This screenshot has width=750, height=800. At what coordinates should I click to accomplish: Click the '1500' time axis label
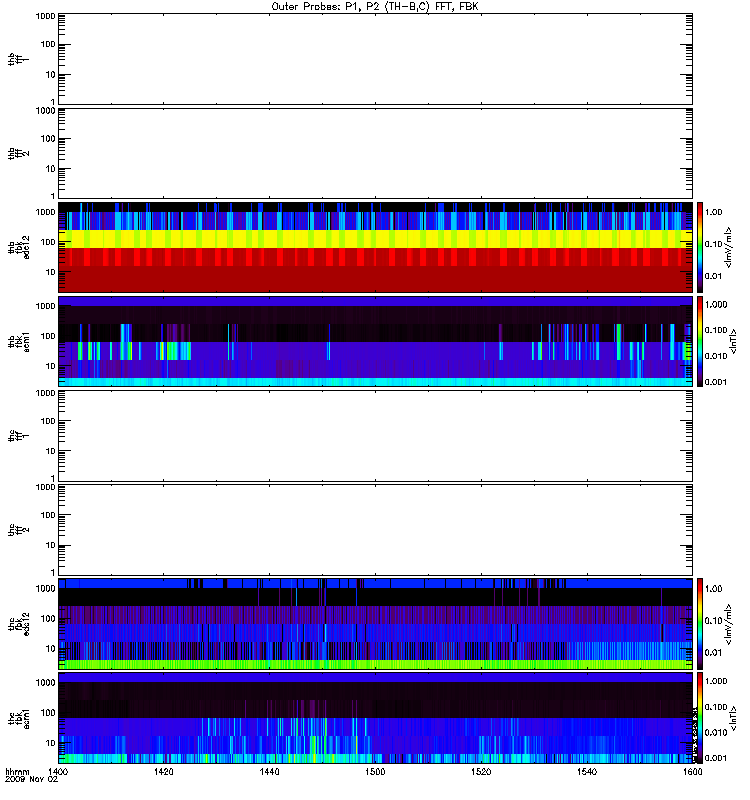point(375,771)
